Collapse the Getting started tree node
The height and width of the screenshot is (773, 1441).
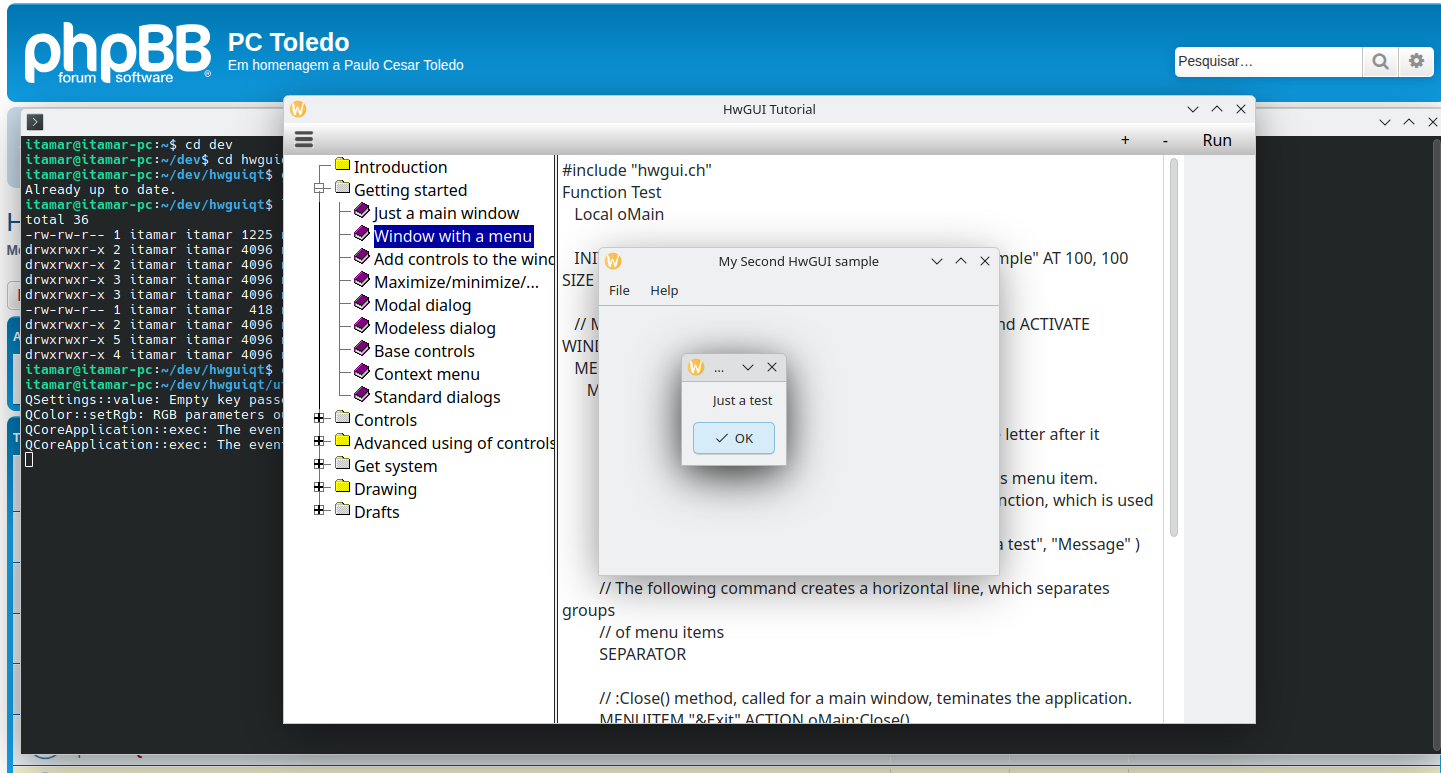[320, 189]
